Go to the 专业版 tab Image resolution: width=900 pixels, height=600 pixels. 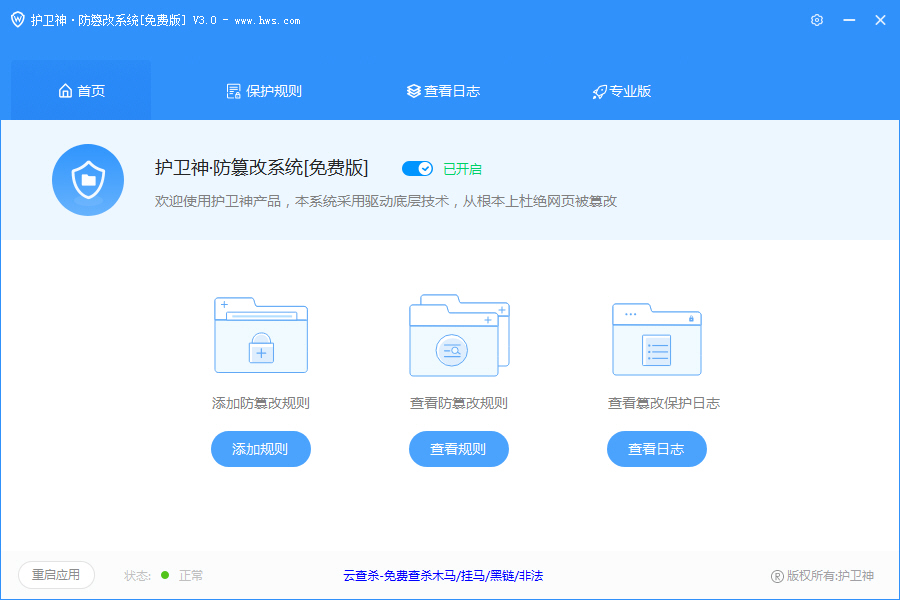click(622, 91)
